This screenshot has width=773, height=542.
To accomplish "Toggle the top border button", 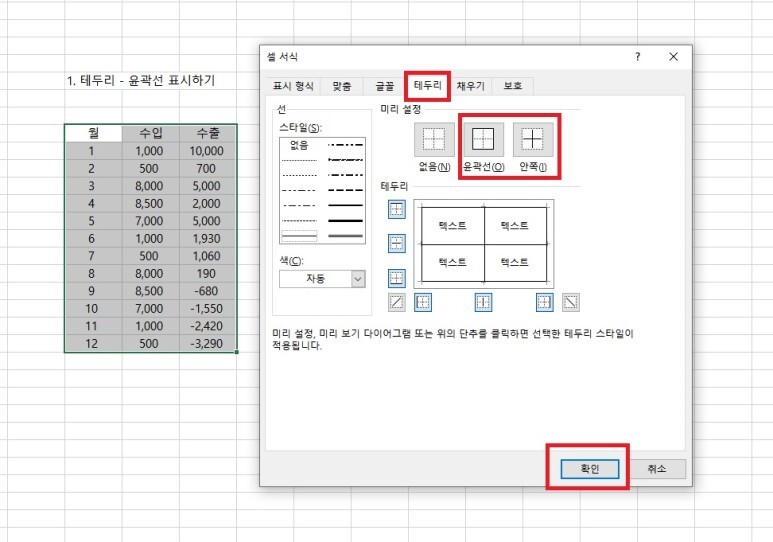I will [397, 209].
